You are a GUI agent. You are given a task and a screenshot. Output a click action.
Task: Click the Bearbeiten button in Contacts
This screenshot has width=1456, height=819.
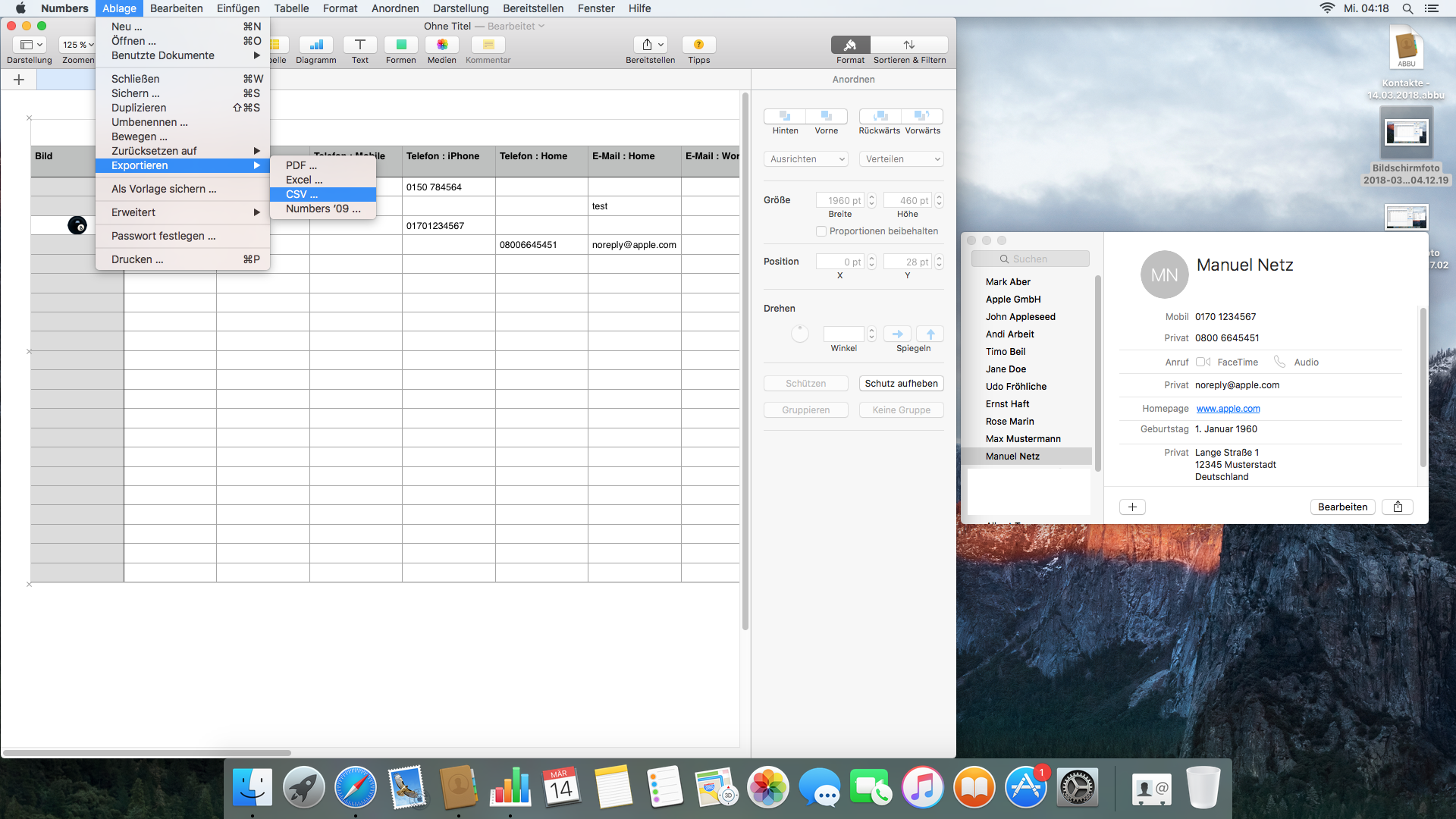pyautogui.click(x=1342, y=507)
